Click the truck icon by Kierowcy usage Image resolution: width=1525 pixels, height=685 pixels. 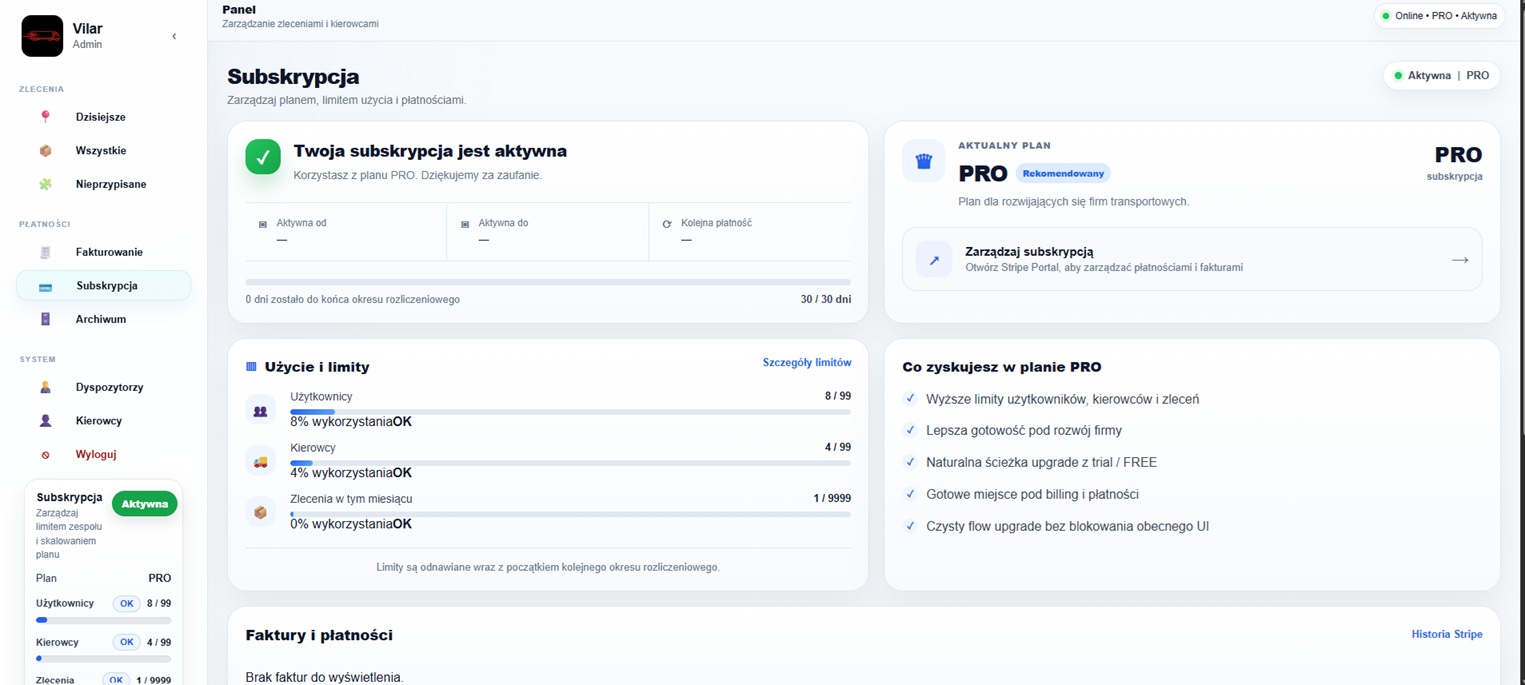click(260, 461)
